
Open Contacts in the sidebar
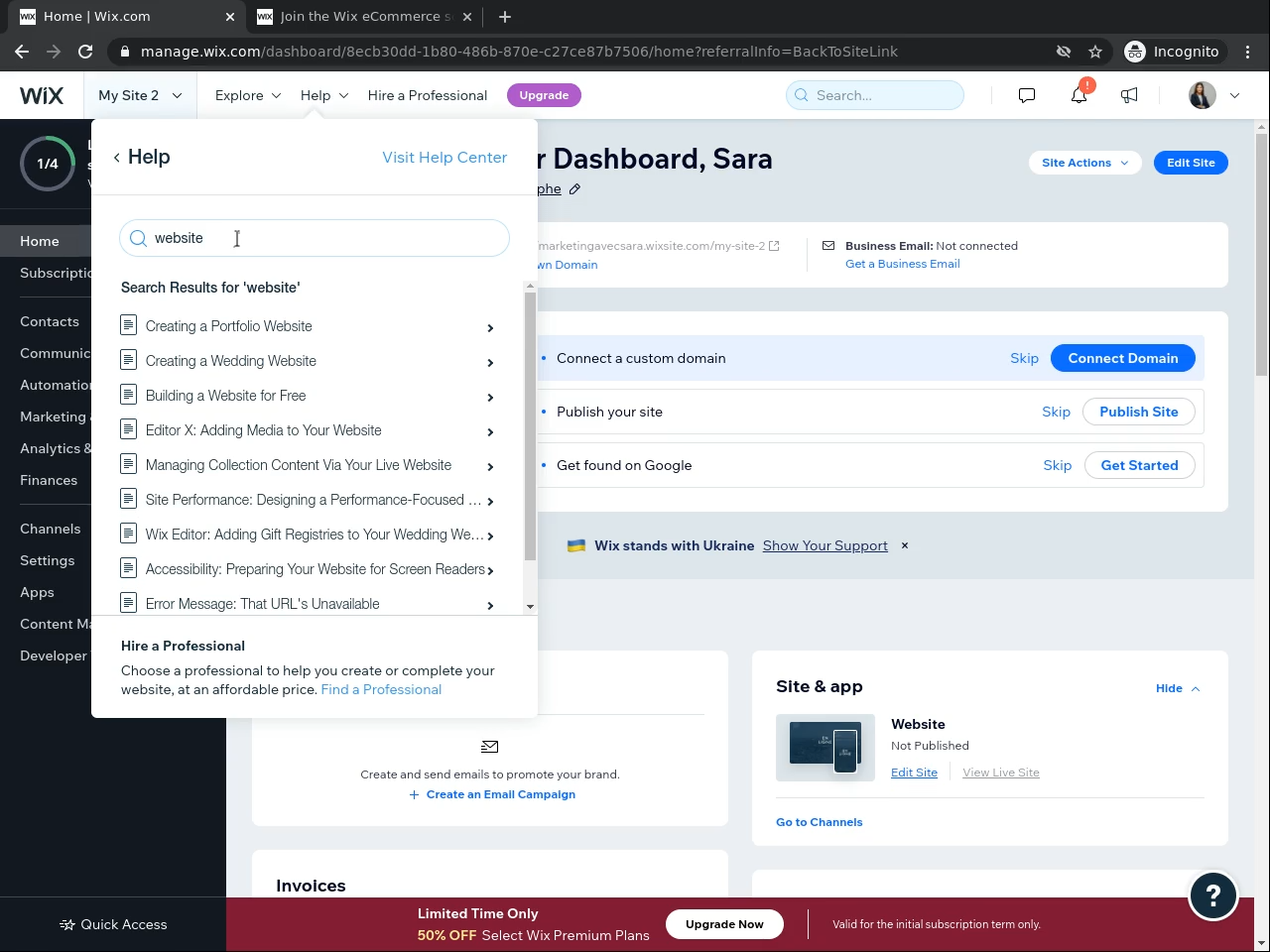tap(50, 321)
